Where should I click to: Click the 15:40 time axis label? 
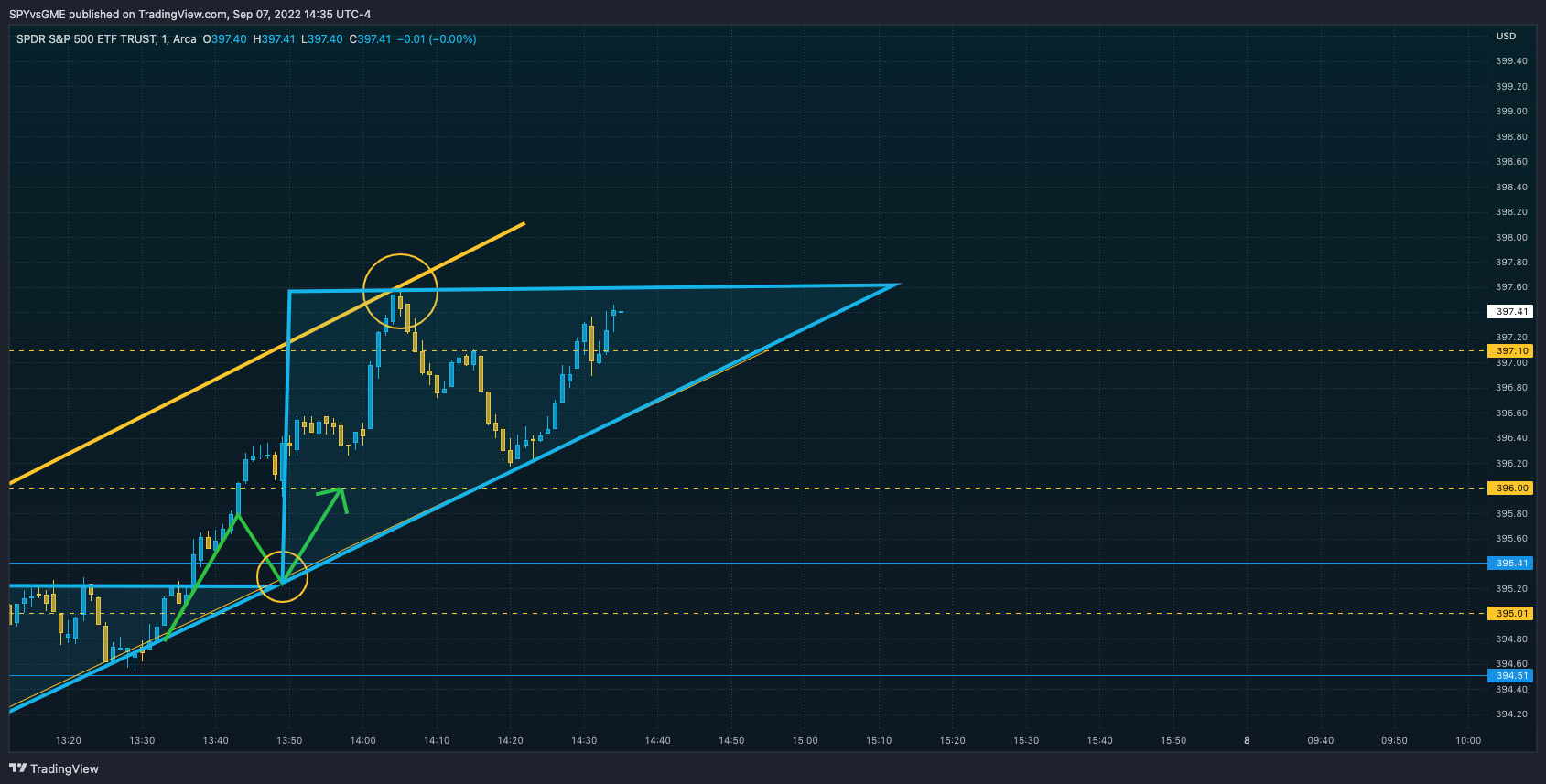(x=1100, y=741)
